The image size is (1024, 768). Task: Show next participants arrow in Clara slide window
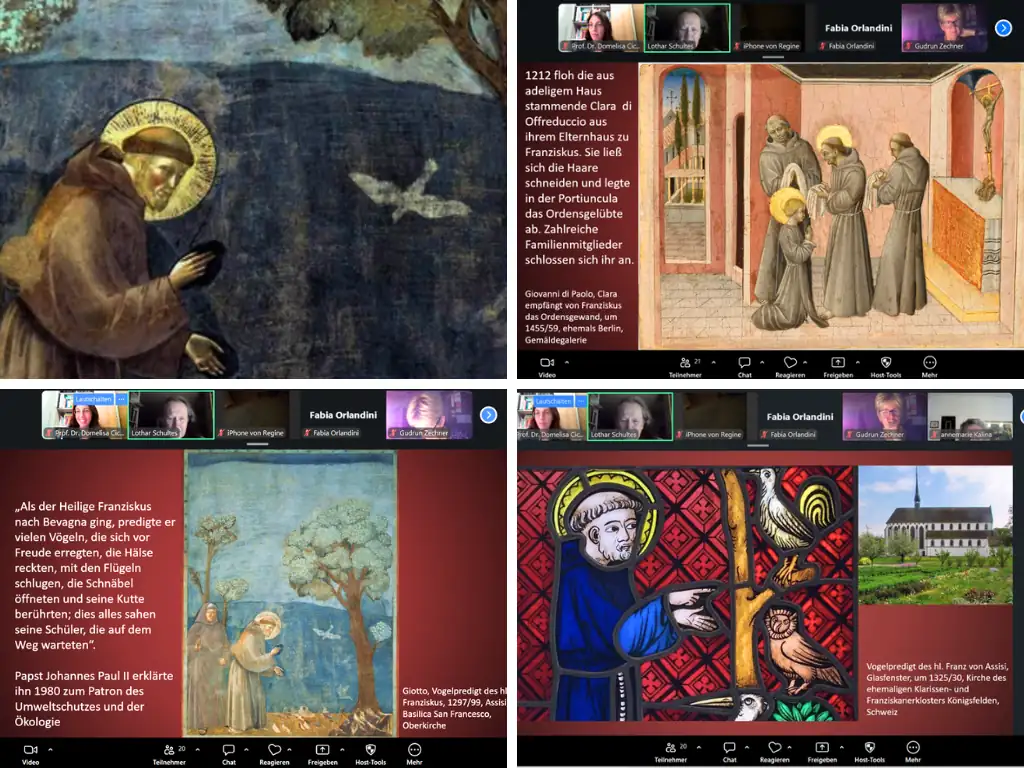1004,28
